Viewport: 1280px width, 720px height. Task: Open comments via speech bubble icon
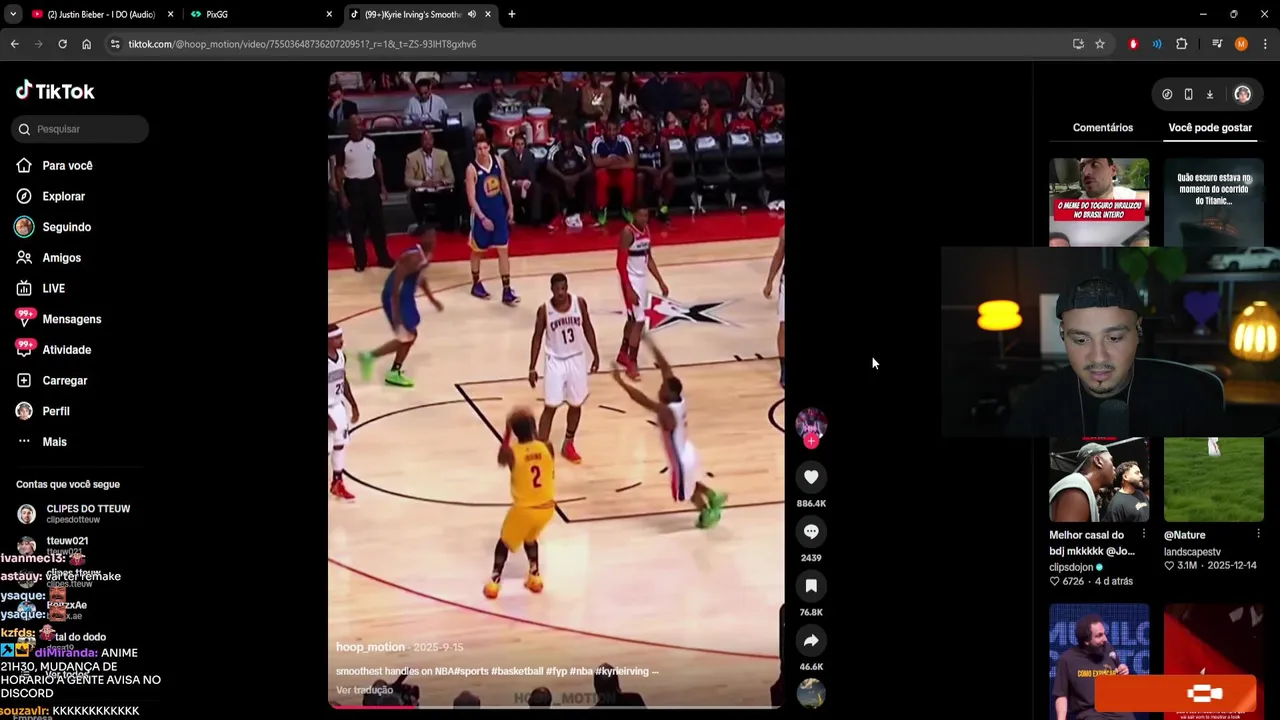coord(811,531)
